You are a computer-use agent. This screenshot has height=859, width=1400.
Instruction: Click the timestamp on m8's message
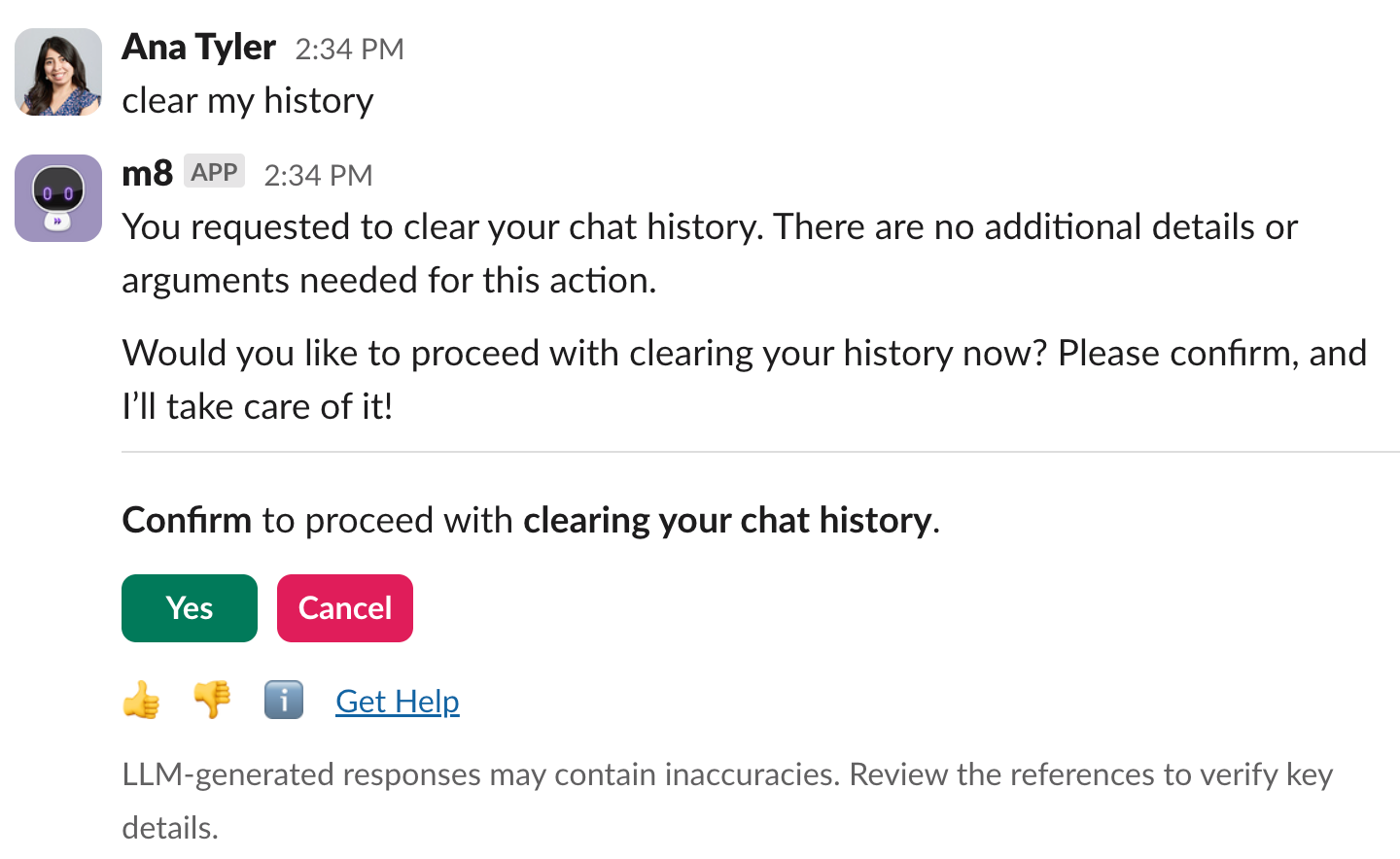[x=318, y=176]
